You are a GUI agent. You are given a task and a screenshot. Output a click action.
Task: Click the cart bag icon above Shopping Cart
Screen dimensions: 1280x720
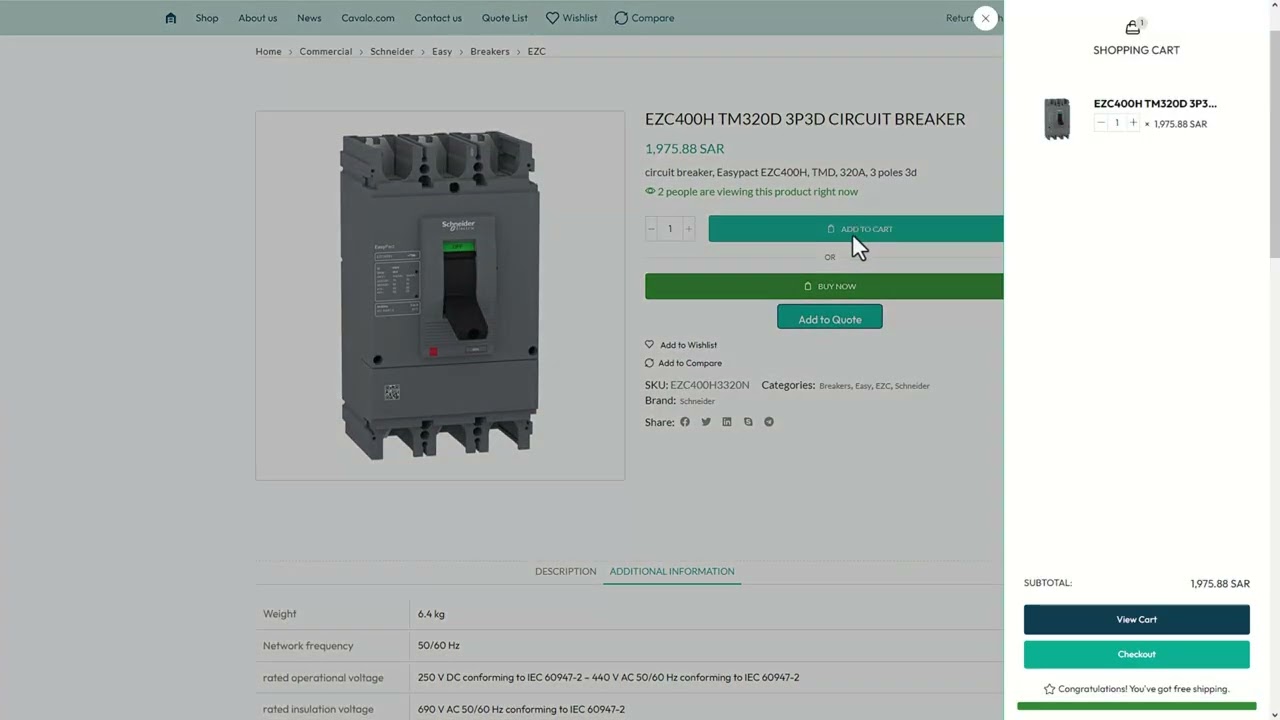point(1133,27)
